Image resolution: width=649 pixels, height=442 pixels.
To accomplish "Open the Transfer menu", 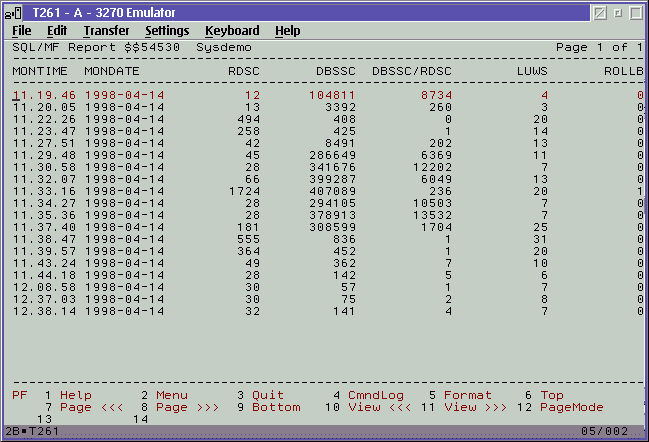I will coord(106,31).
